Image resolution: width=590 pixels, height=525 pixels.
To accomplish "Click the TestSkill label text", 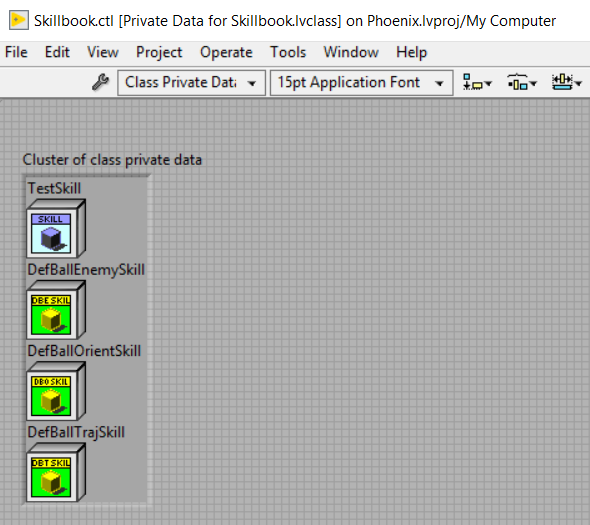I will tap(55, 188).
